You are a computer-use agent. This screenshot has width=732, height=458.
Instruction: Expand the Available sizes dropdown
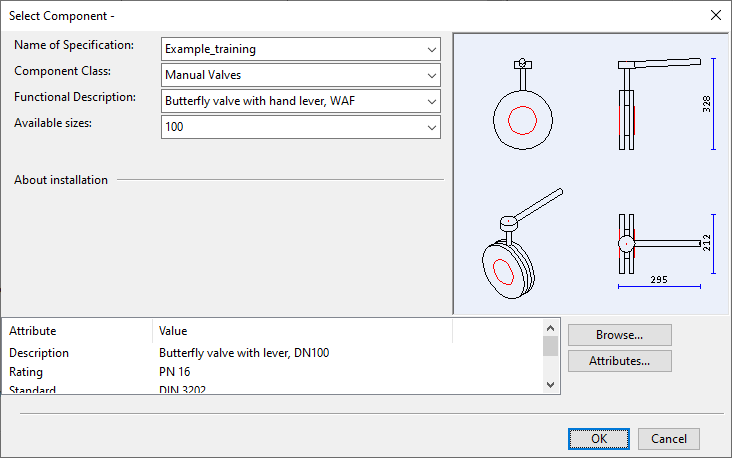[x=431, y=127]
